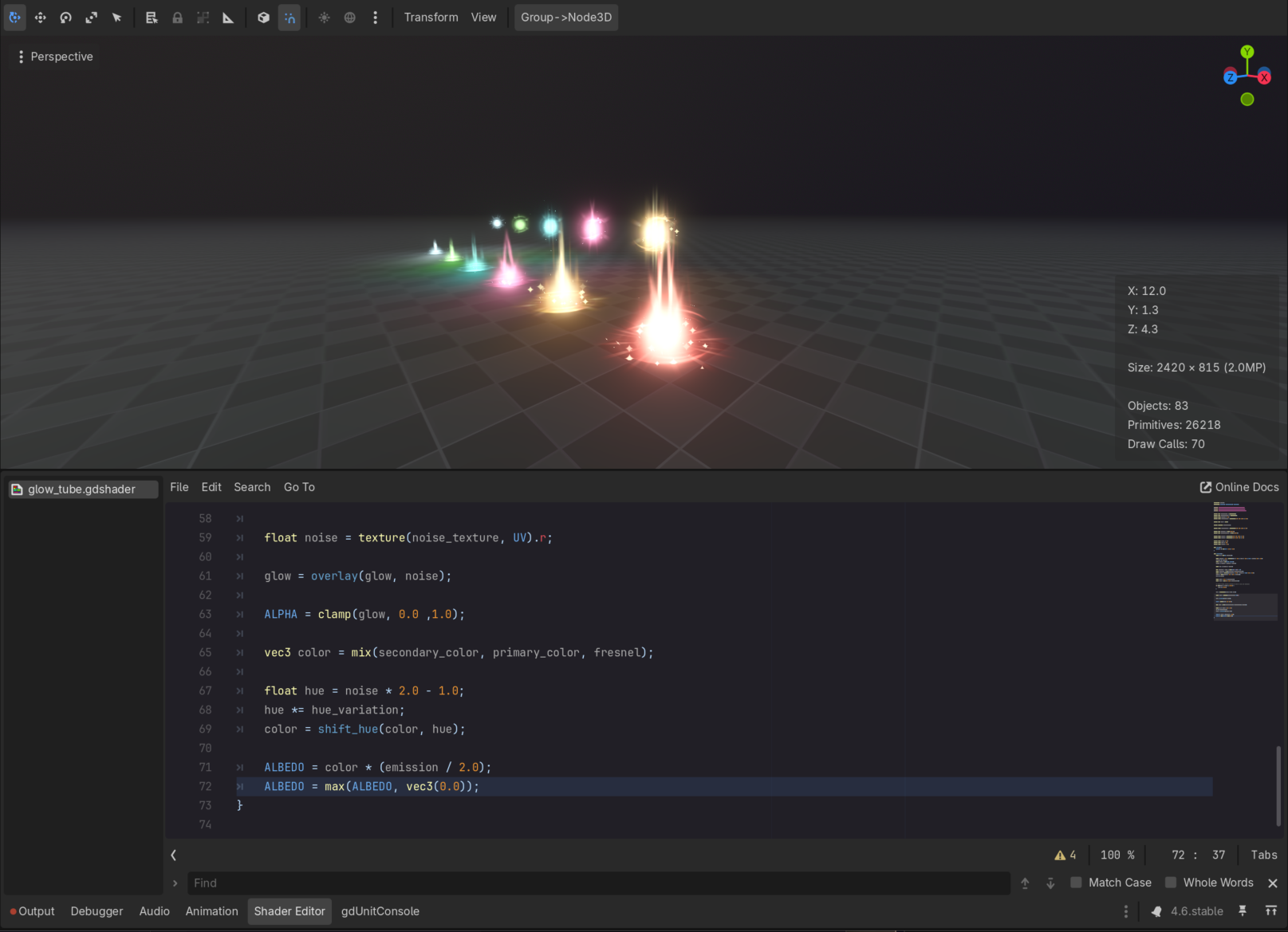Open bottom panel options dots menu
Screen dimensions: 1288x932
point(1126,911)
